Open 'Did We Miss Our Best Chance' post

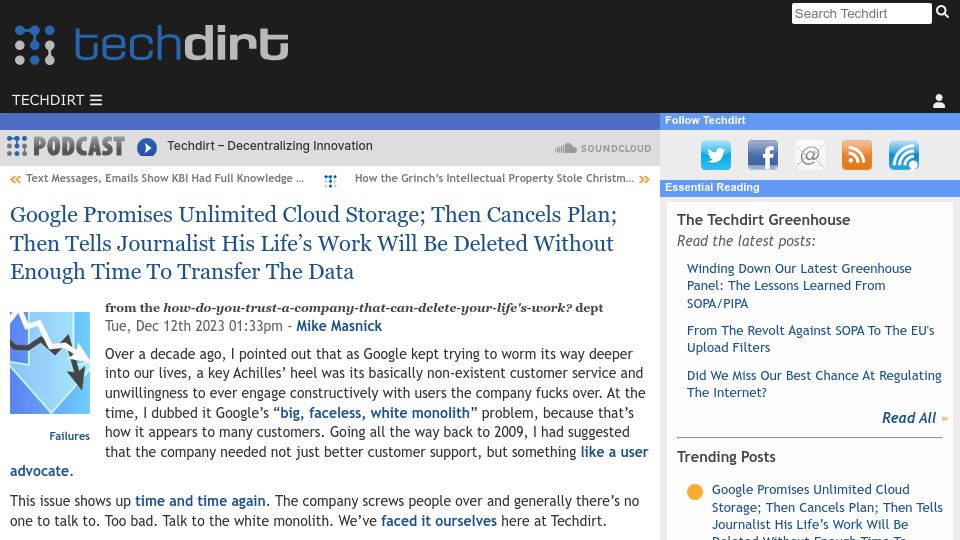click(x=814, y=384)
